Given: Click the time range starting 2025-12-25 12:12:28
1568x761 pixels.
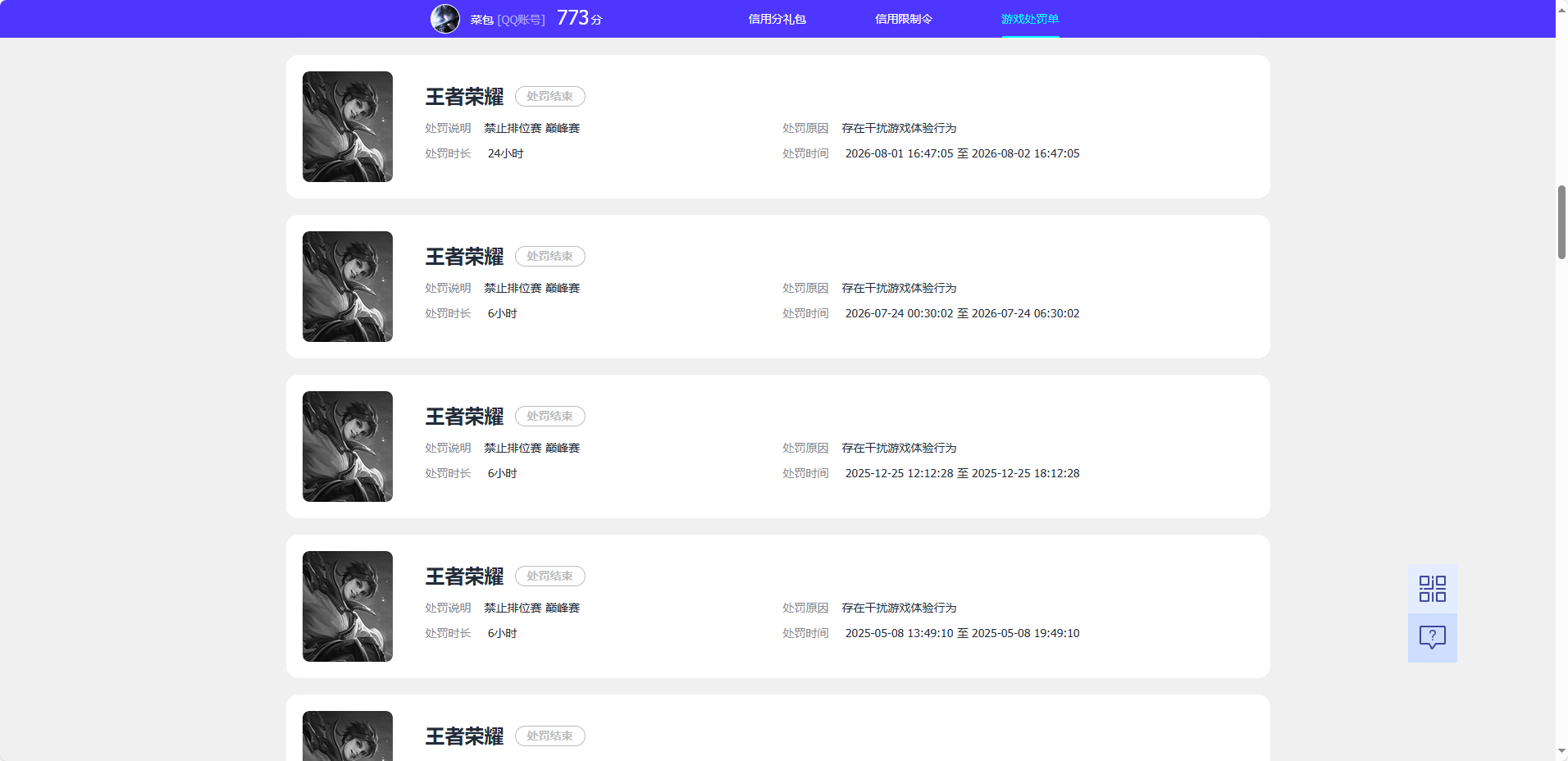Looking at the screenshot, I should click(x=962, y=473).
